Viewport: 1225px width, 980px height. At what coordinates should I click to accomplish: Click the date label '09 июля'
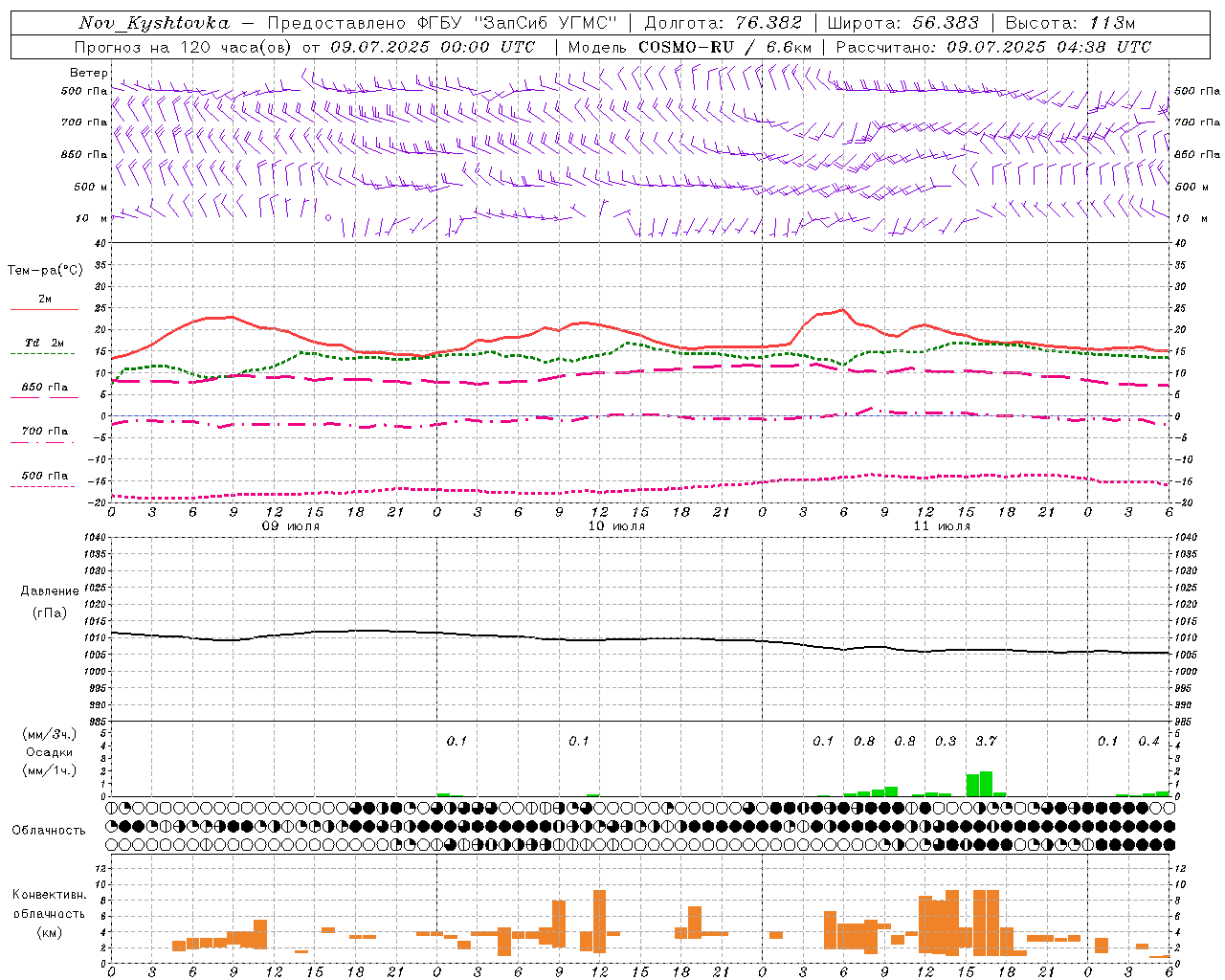click(x=291, y=525)
